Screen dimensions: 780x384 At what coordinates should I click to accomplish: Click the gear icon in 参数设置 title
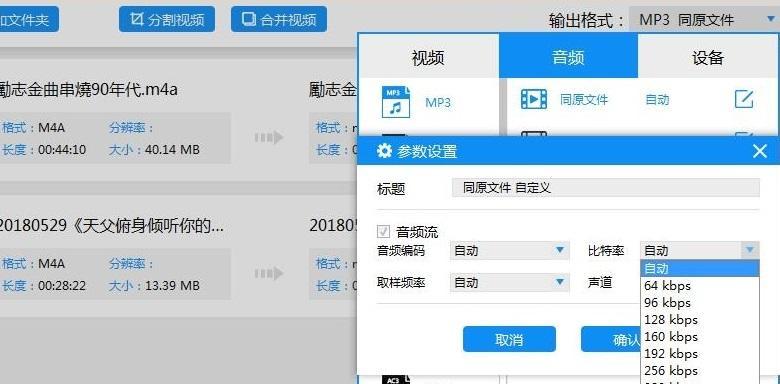[x=384, y=151]
